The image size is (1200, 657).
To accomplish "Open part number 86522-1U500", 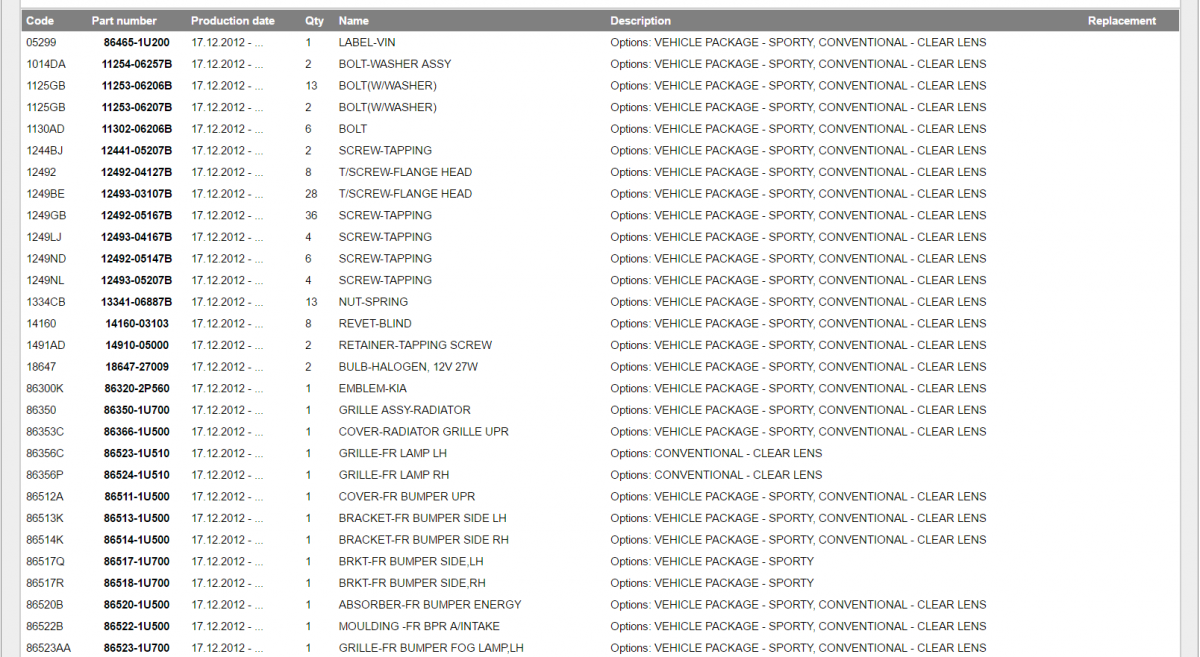I will click(137, 627).
